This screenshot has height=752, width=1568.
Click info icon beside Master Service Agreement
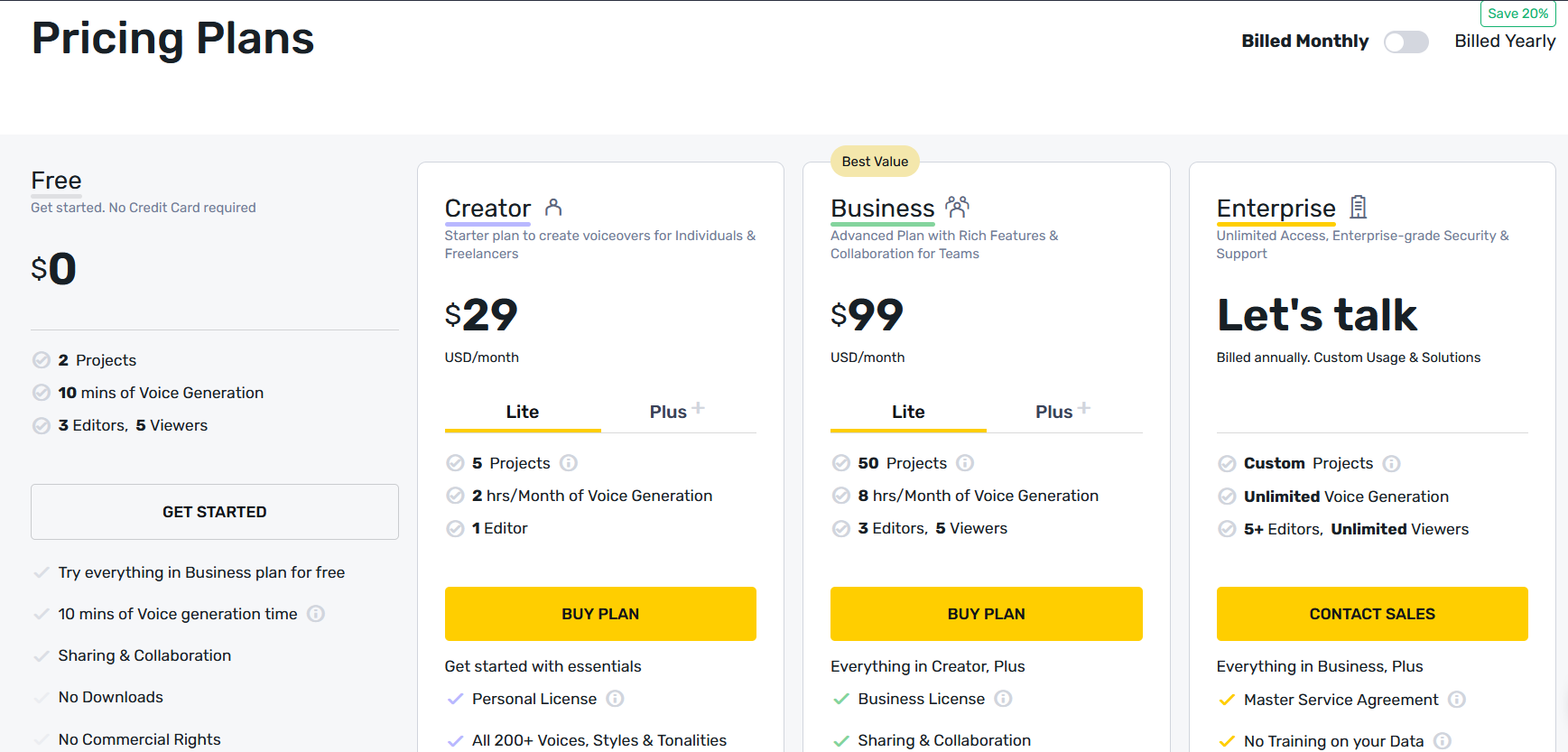click(x=1456, y=700)
